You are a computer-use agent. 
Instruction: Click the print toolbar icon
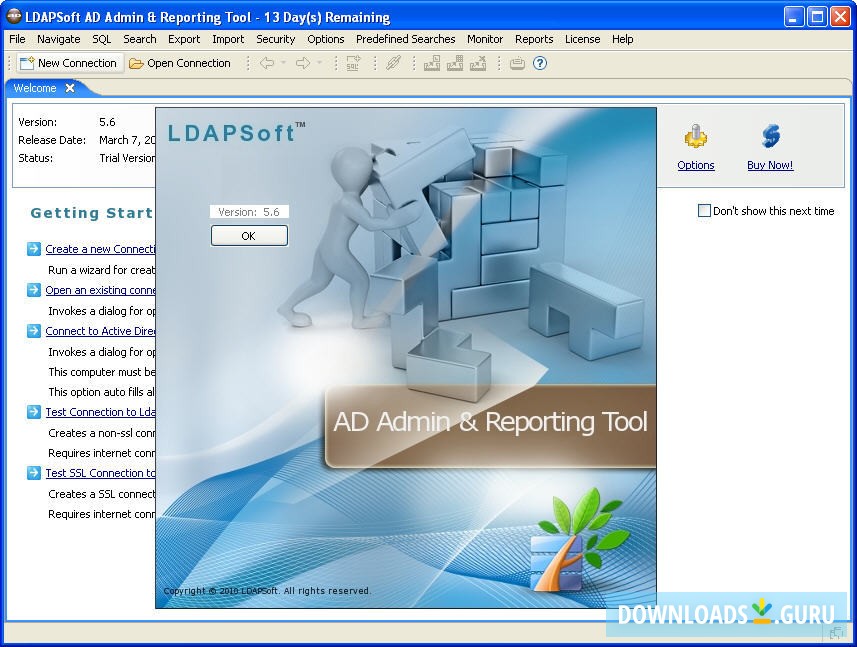pyautogui.click(x=516, y=63)
